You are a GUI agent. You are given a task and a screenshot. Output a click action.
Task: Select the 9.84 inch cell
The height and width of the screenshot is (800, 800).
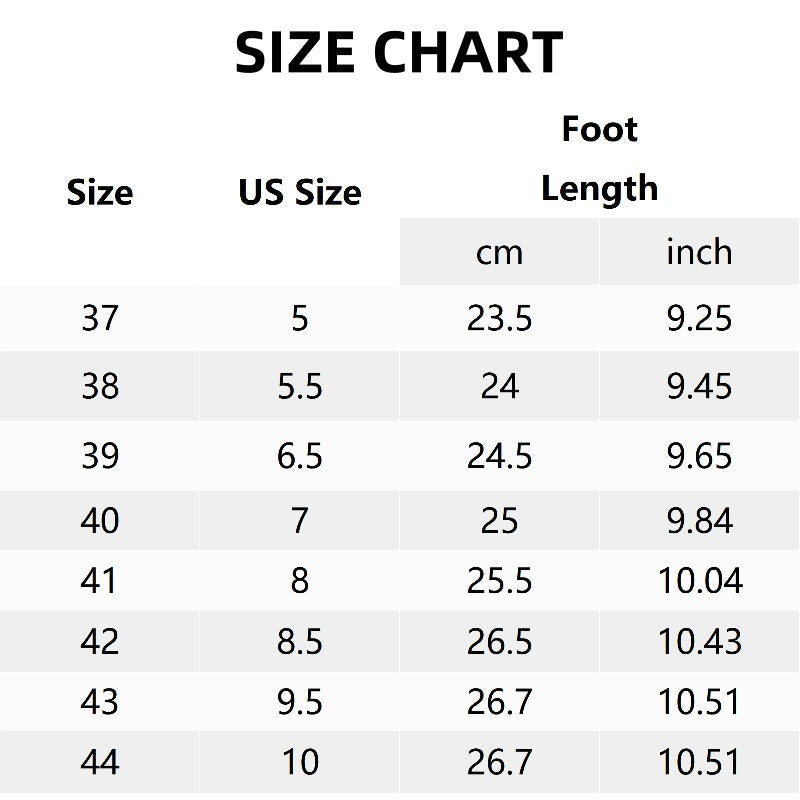699,521
